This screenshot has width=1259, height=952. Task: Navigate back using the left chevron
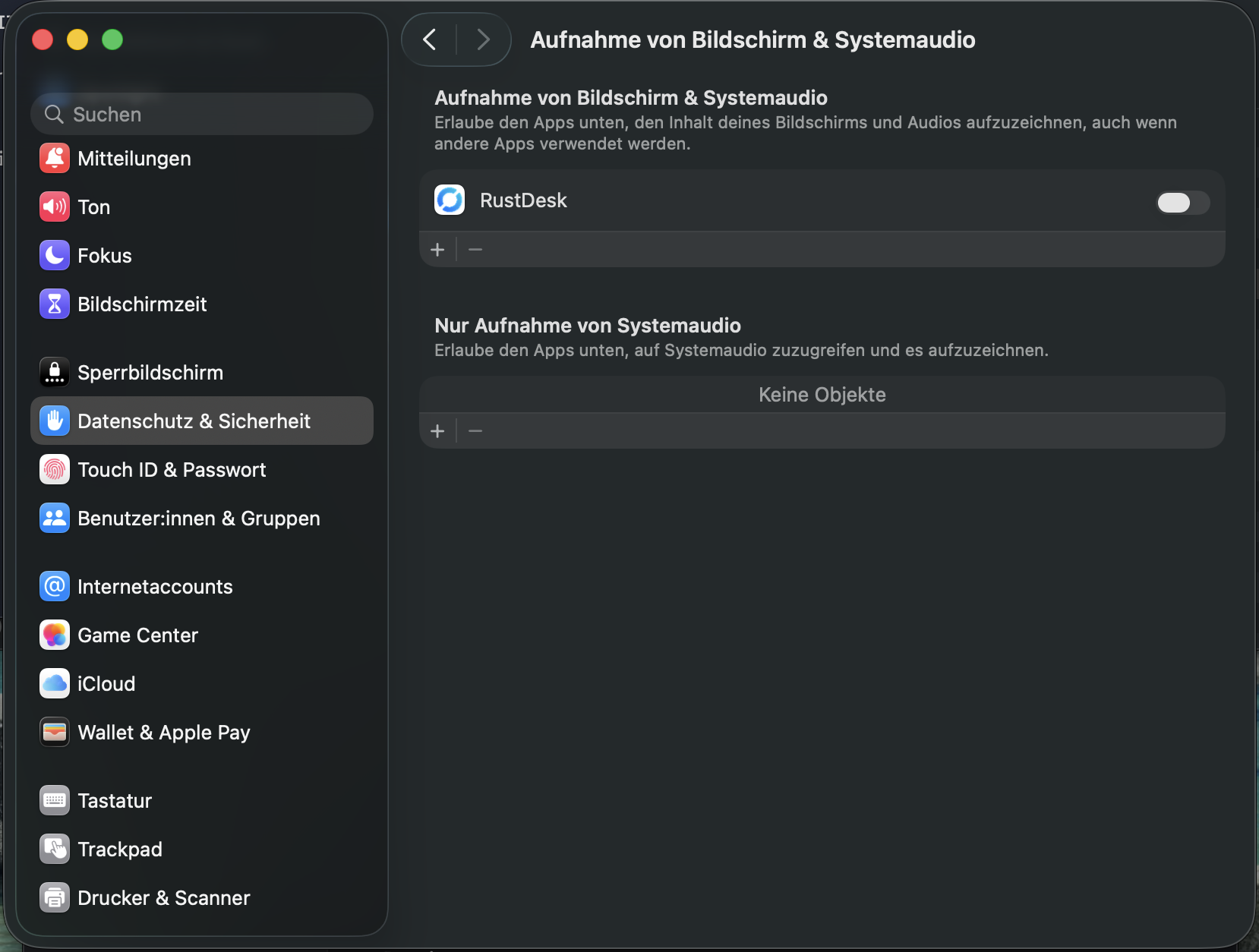pos(430,39)
